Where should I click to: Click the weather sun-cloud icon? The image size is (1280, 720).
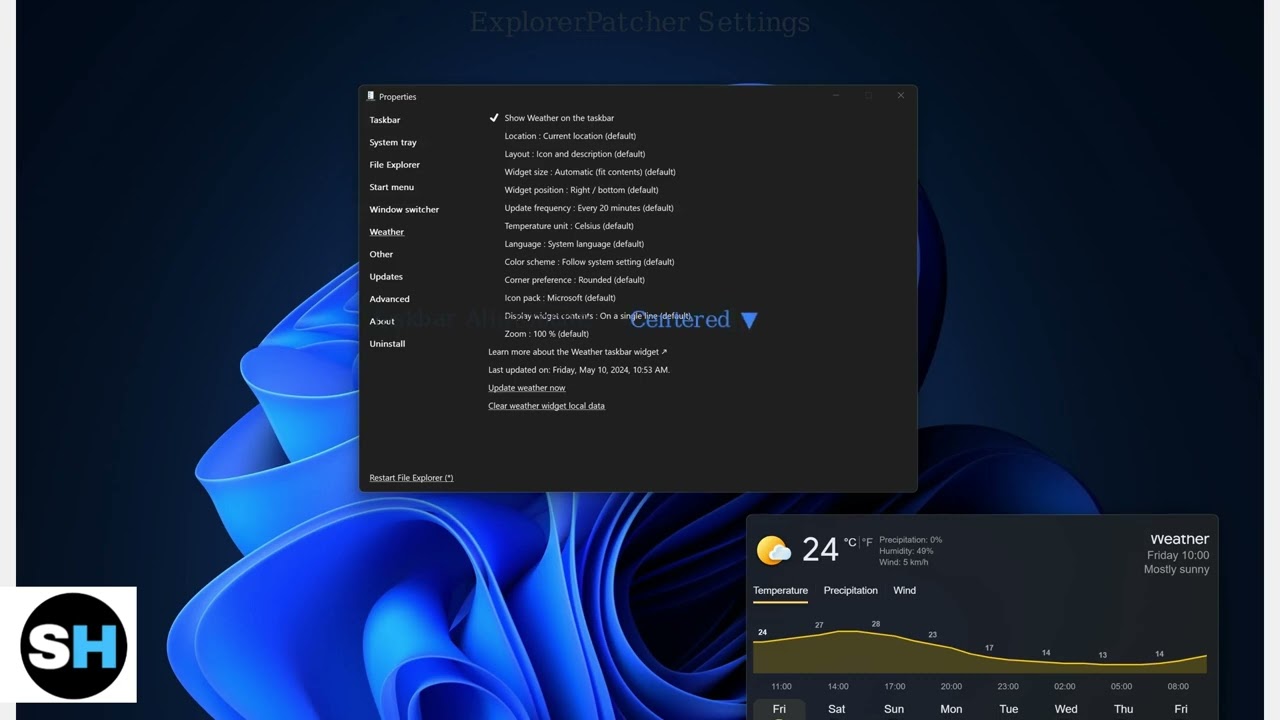tap(773, 550)
